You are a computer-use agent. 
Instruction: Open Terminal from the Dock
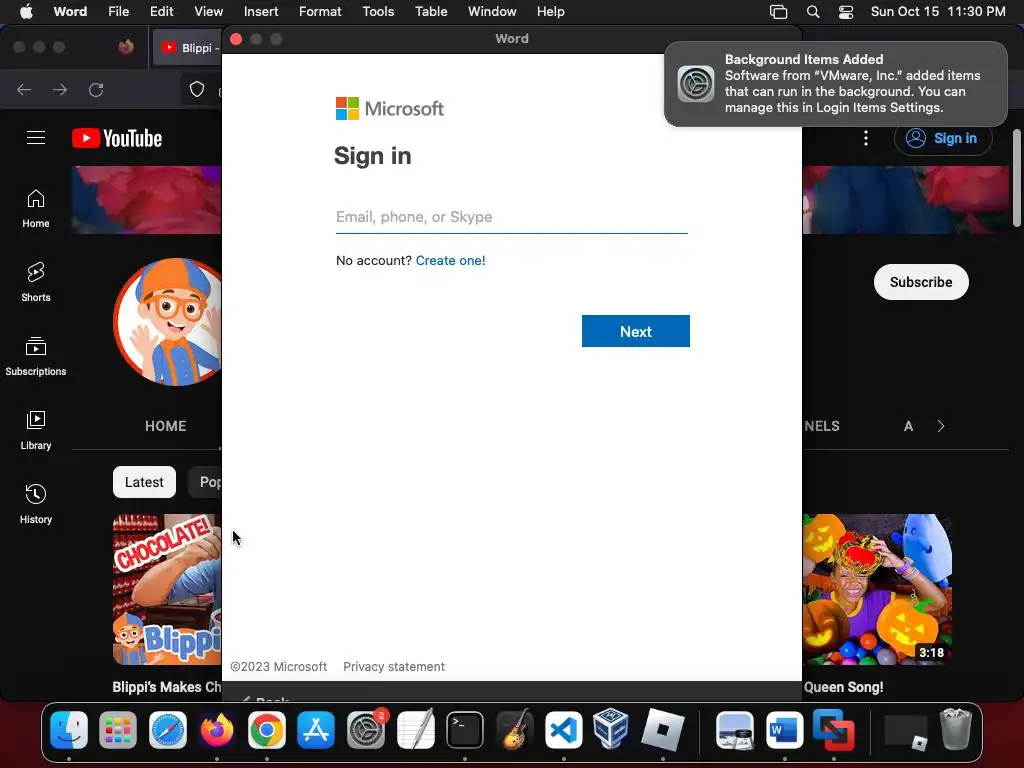(x=465, y=729)
